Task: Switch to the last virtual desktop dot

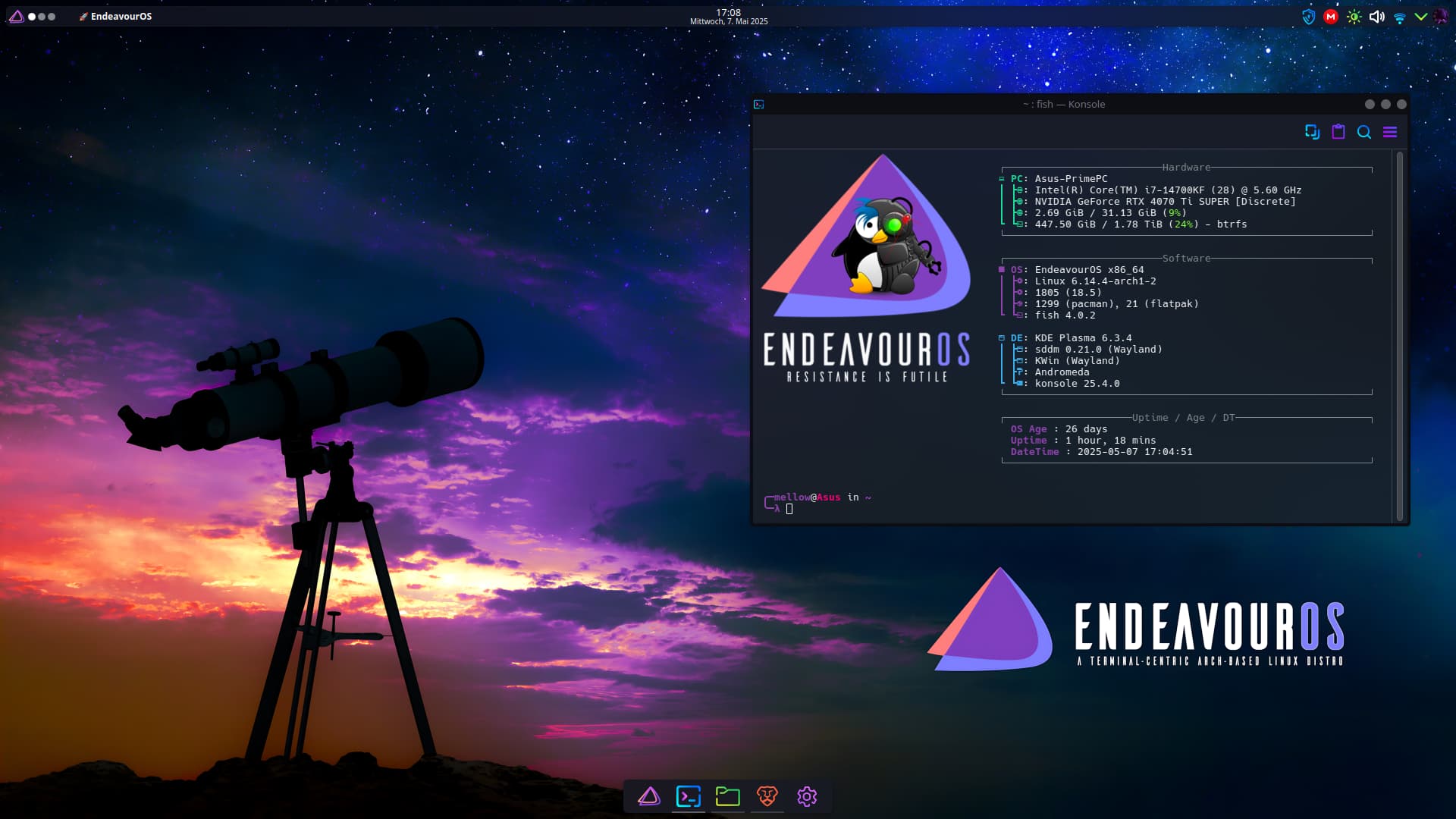Action: (x=52, y=16)
